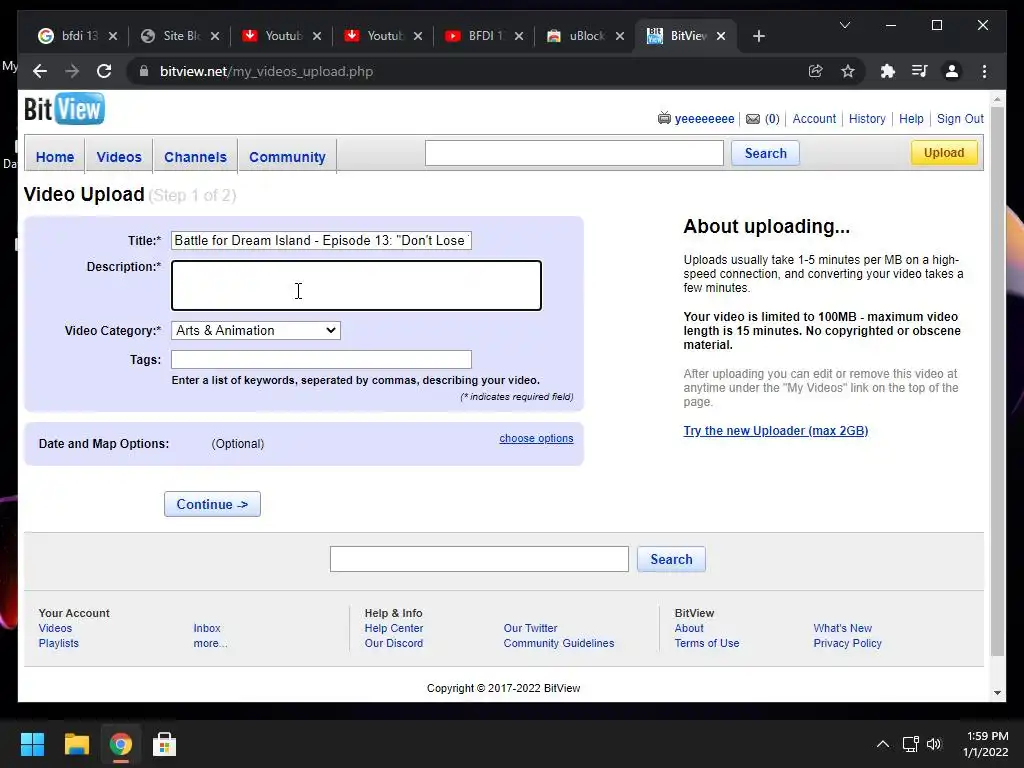The width and height of the screenshot is (1024, 768).
Task: Close the uBlock tab
Action: [x=620, y=36]
